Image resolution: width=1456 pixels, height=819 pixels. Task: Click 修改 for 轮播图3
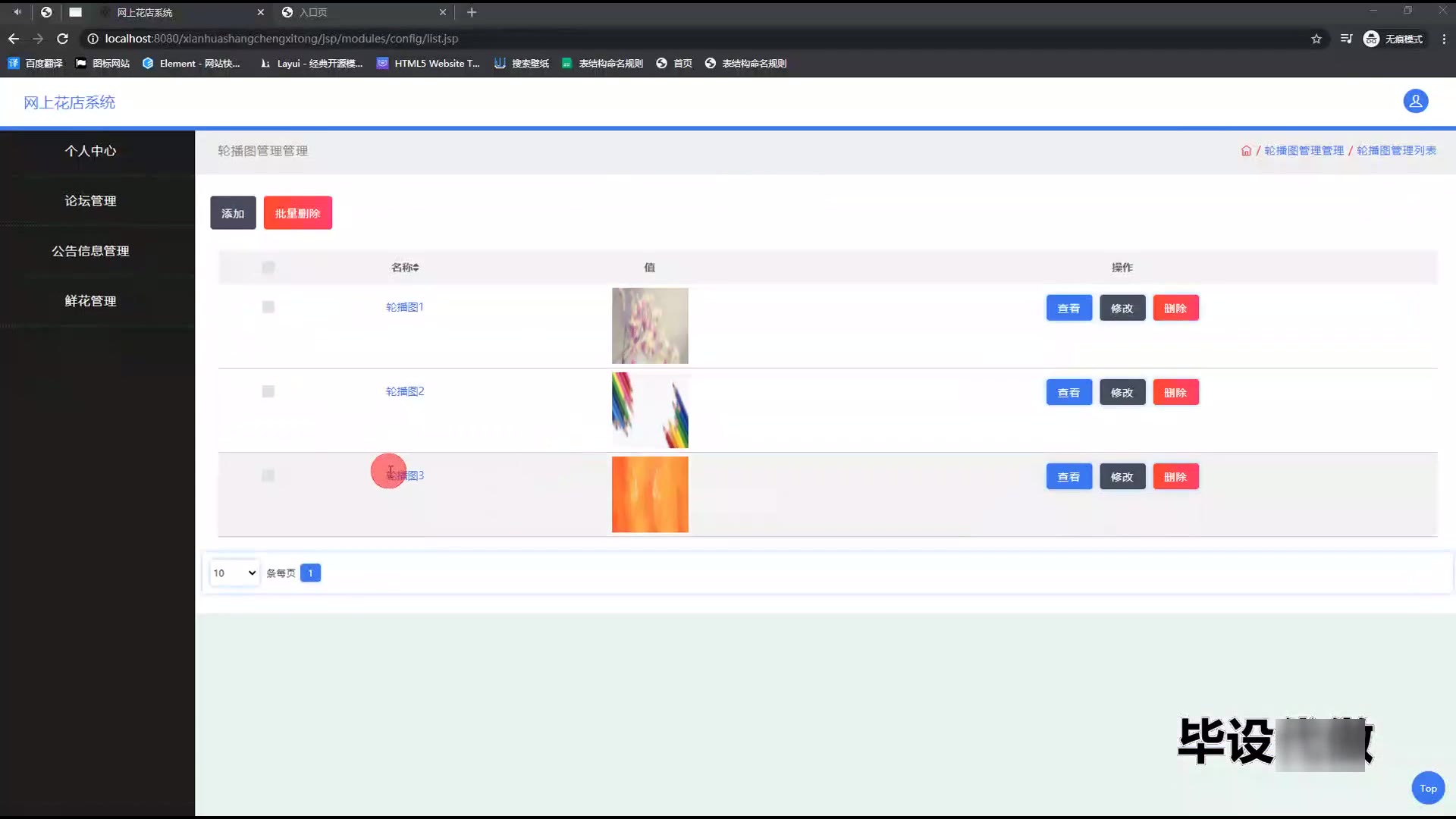1122,476
